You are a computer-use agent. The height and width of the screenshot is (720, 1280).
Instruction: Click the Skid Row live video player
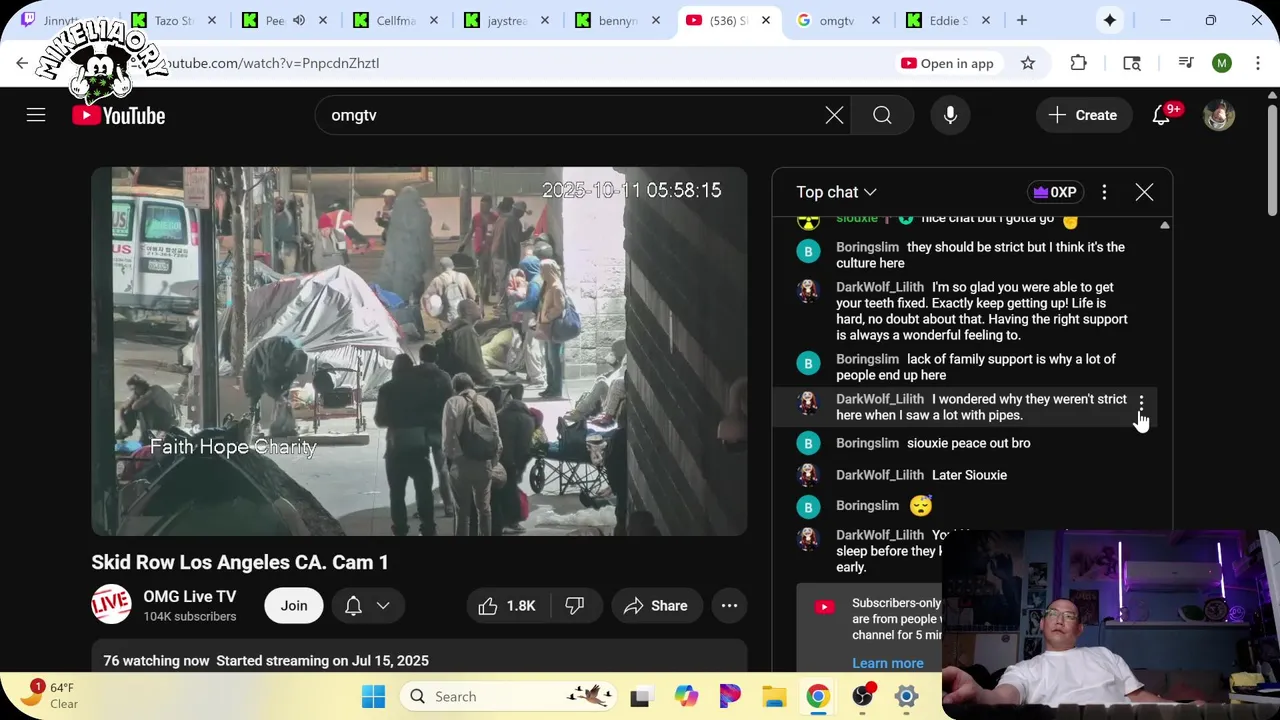coord(419,351)
